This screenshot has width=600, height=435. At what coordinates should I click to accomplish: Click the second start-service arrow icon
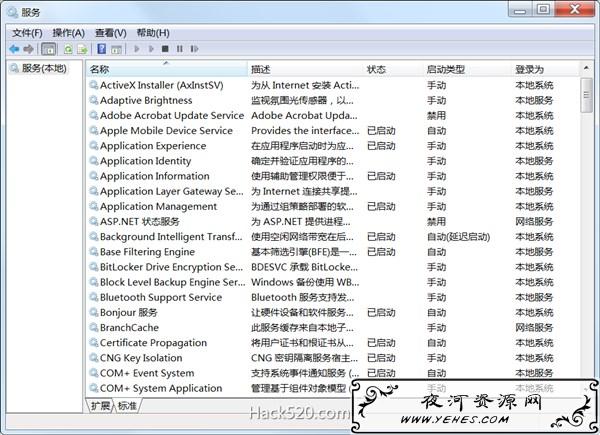[151, 49]
